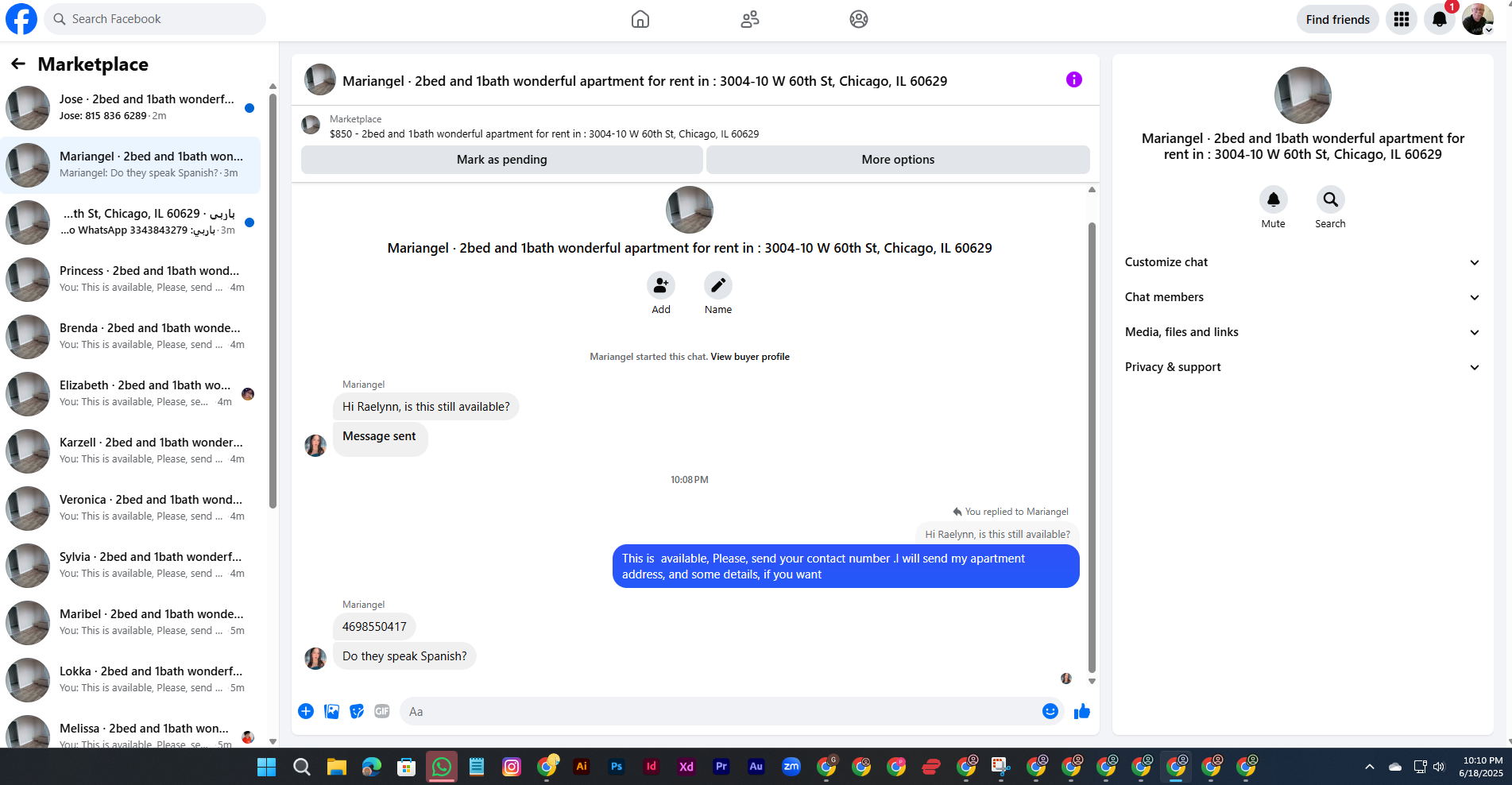Screen dimensions: 1512x785
Task: Open the conversation with Elizabeth
Action: [x=130, y=394]
